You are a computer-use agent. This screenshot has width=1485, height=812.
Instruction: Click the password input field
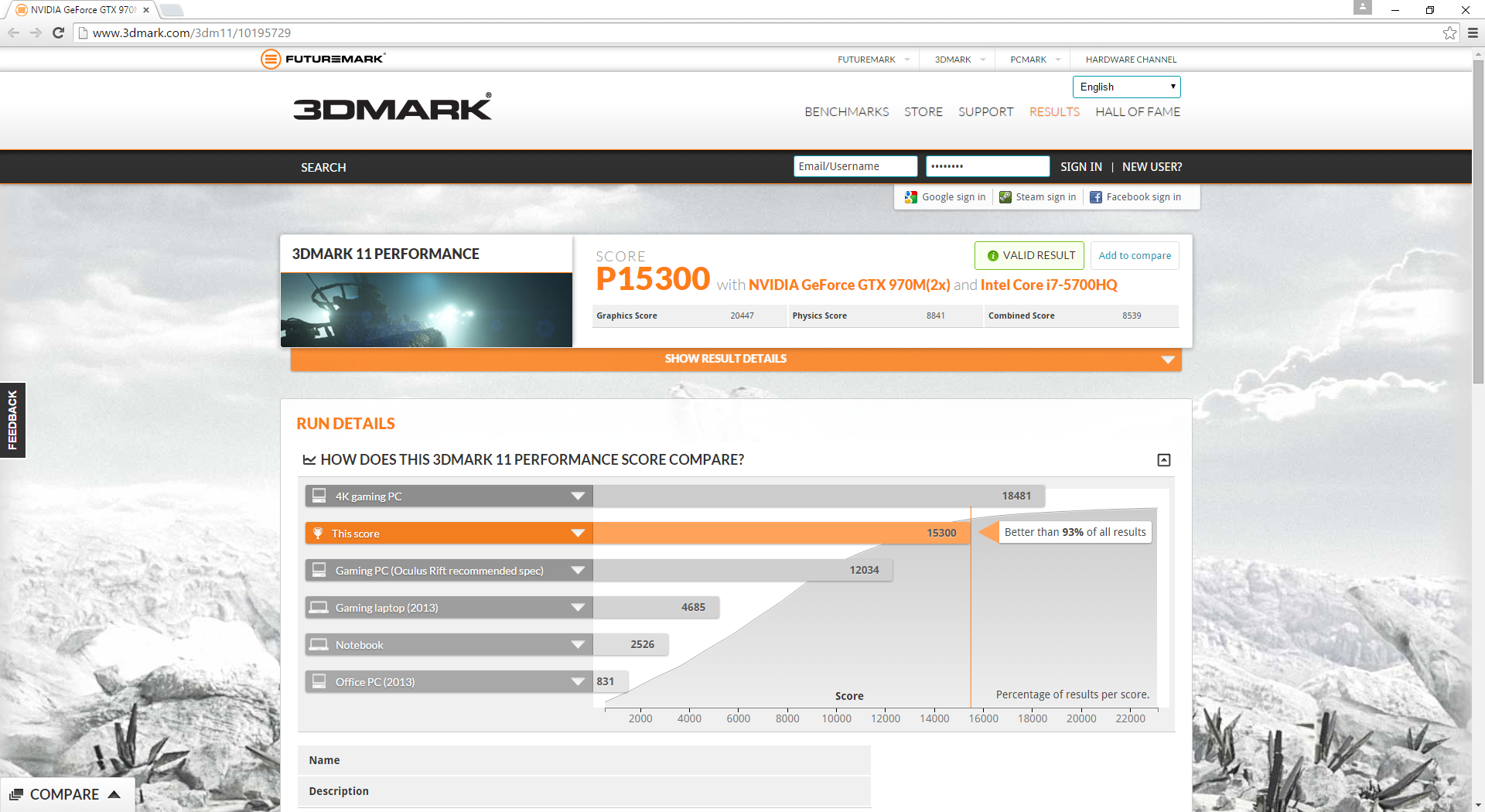click(x=988, y=166)
